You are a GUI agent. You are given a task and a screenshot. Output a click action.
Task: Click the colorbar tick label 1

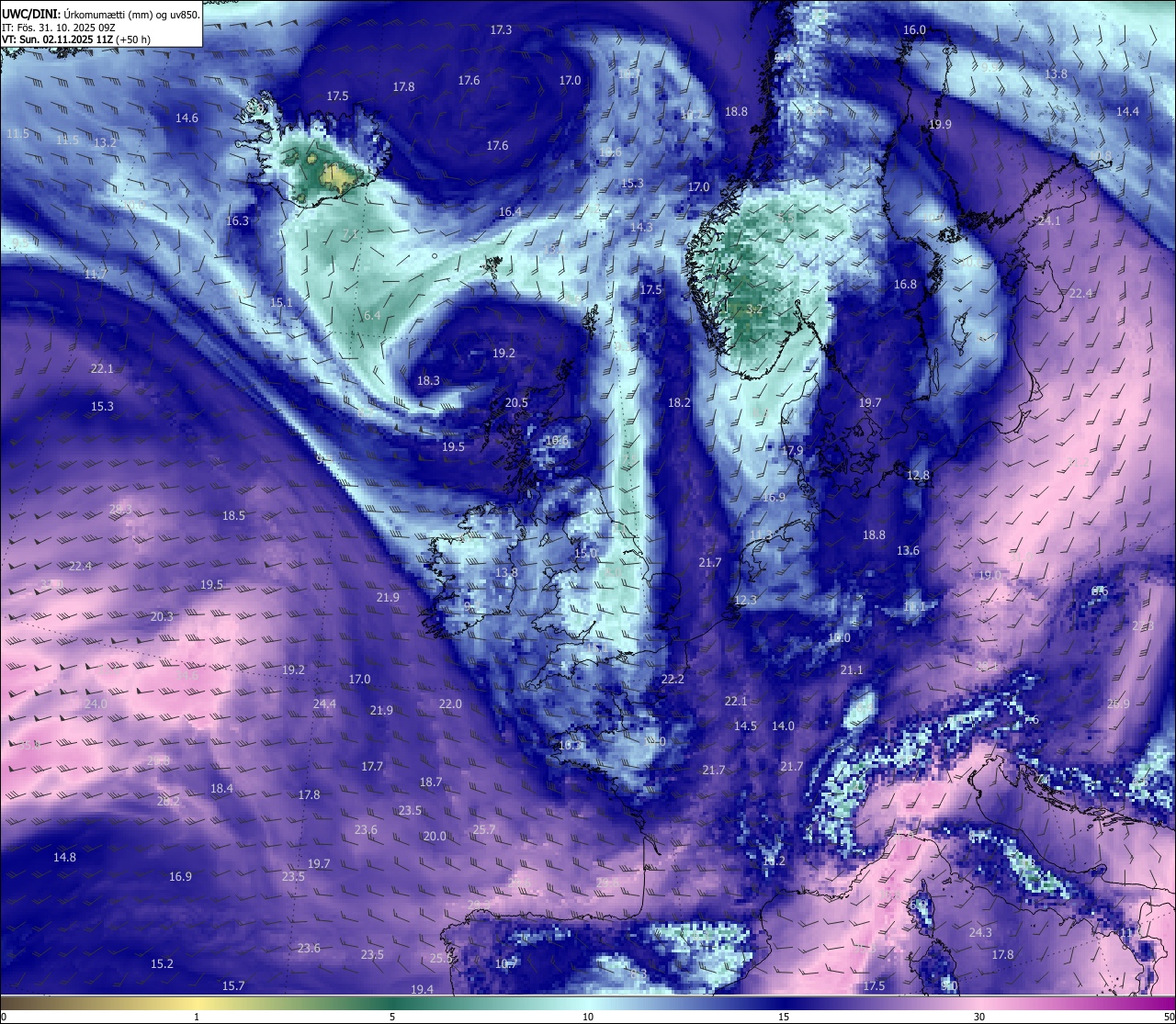pos(197,1017)
